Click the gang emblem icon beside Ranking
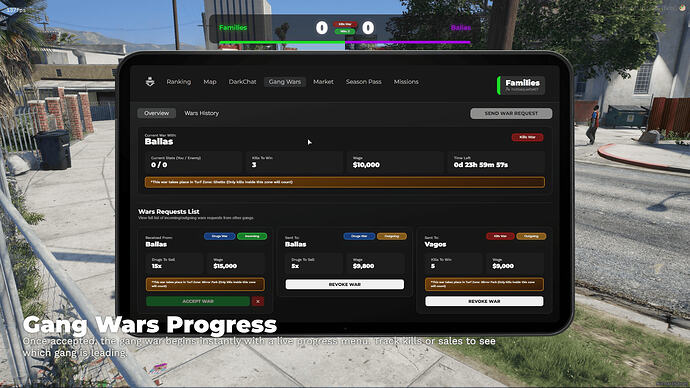The image size is (690, 388). [150, 82]
